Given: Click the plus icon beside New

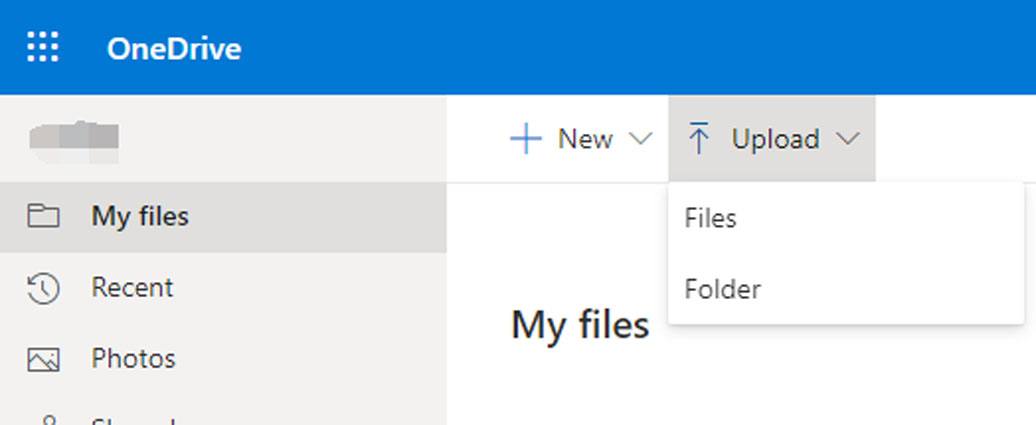Looking at the screenshot, I should (x=526, y=139).
